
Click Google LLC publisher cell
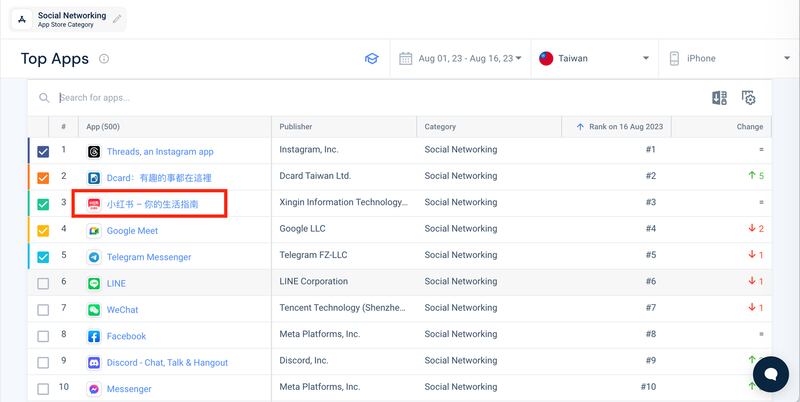pyautogui.click(x=302, y=229)
